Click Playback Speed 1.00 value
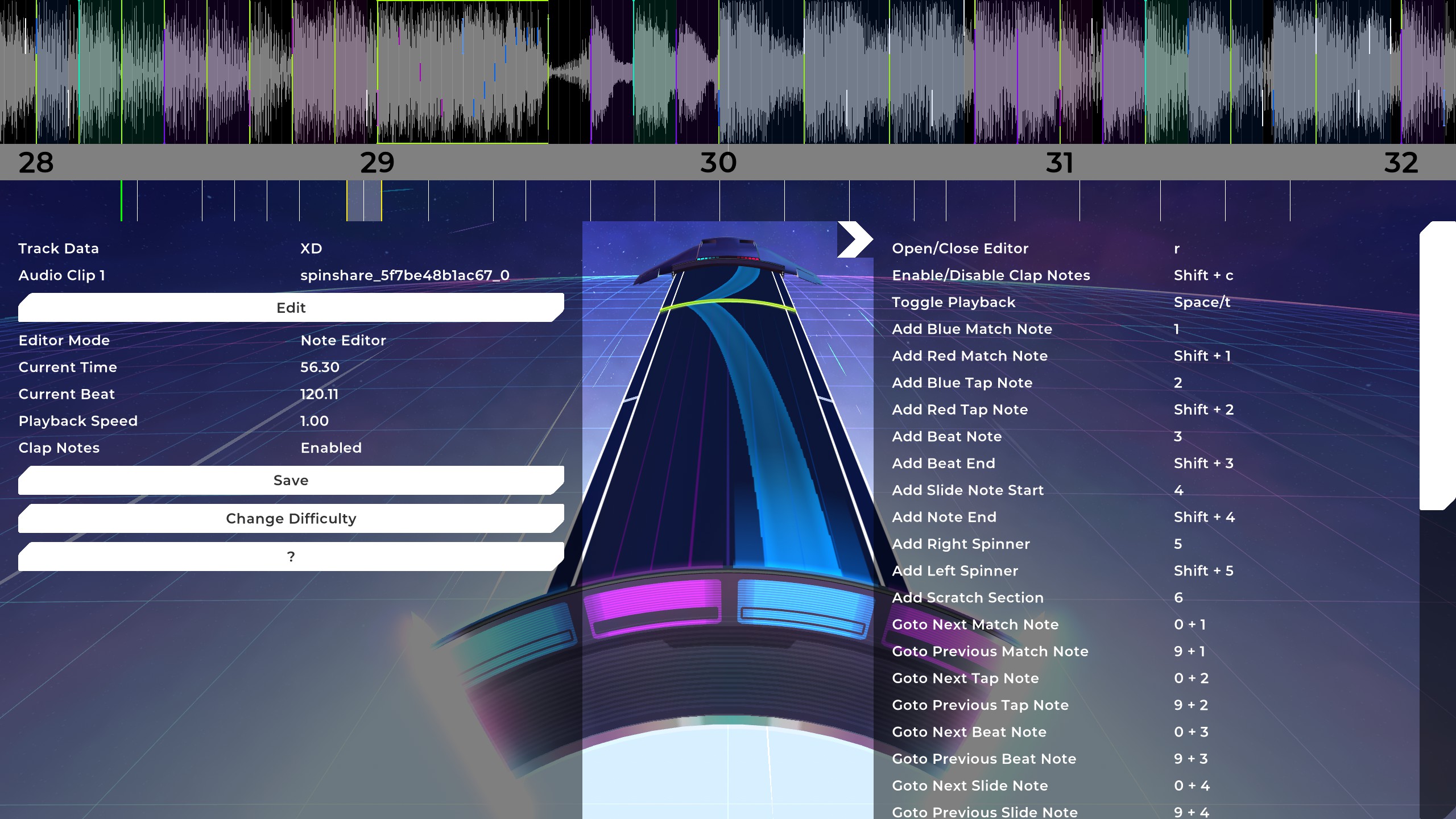This screenshot has height=819, width=1456. click(315, 421)
